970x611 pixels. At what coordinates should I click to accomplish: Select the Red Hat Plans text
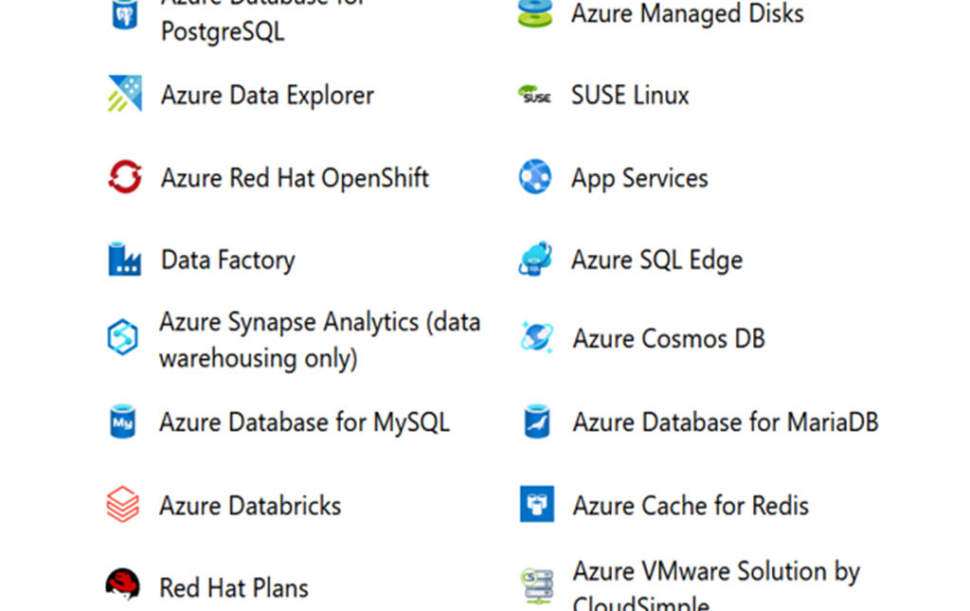[233, 588]
